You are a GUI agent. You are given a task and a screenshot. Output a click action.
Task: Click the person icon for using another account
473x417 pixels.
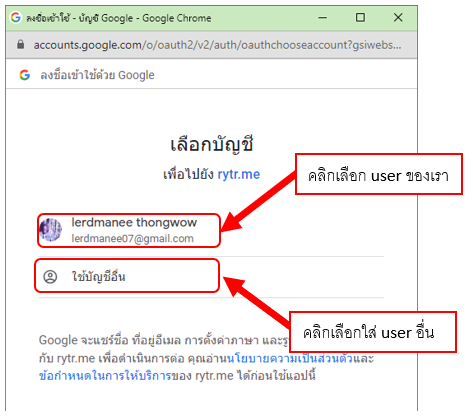50,277
